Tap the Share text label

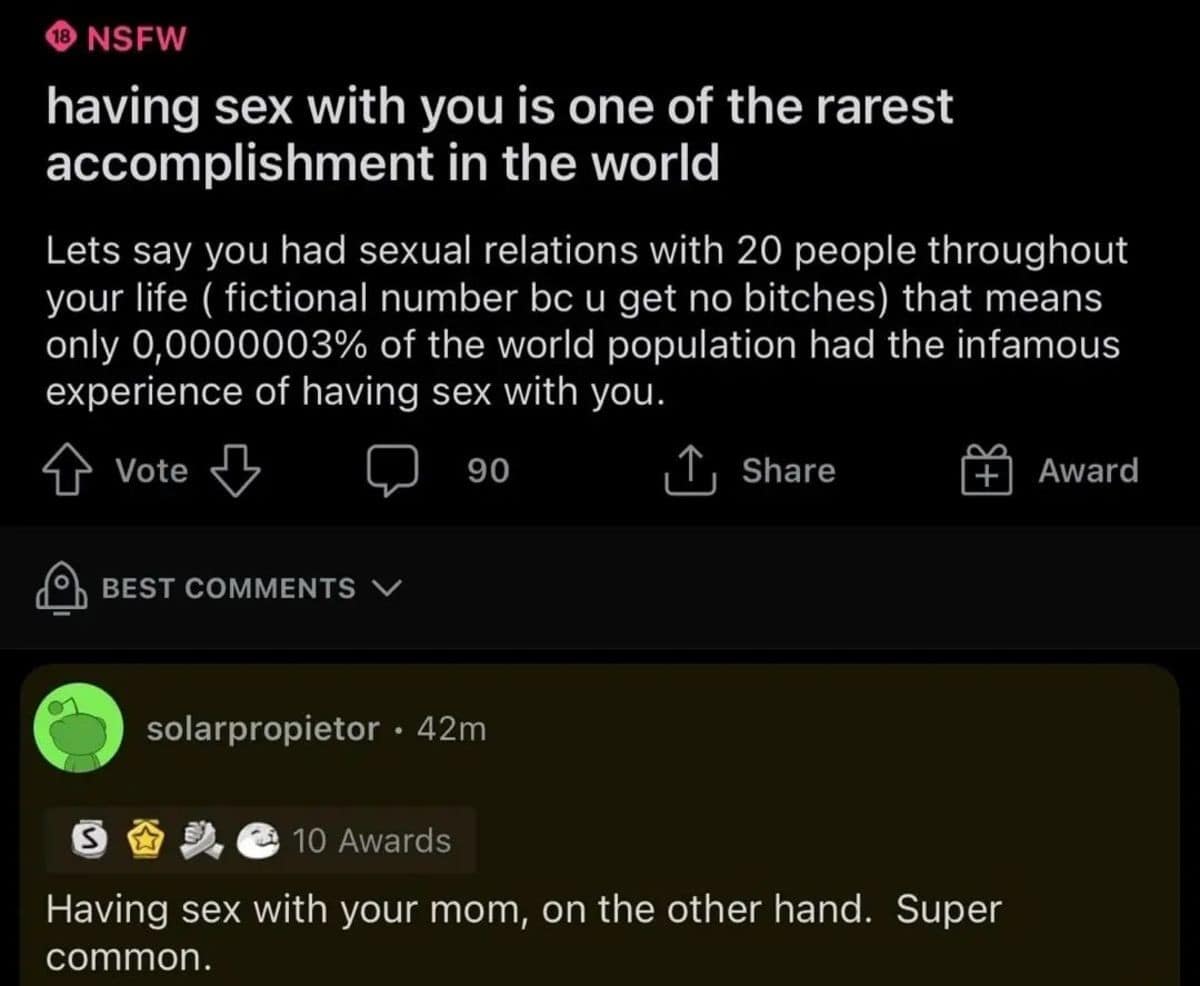tap(788, 471)
